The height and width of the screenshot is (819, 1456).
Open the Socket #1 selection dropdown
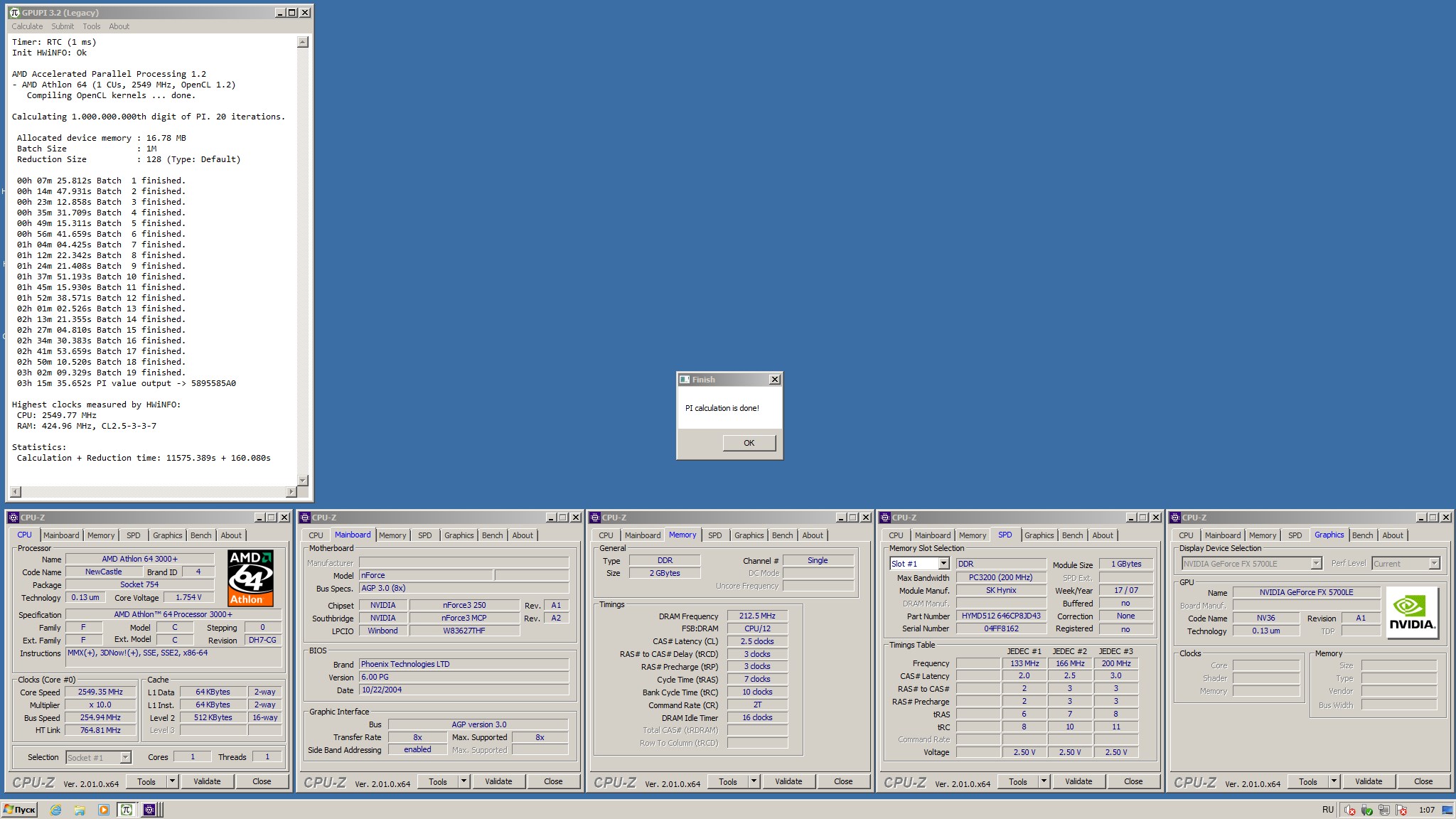coord(125,758)
